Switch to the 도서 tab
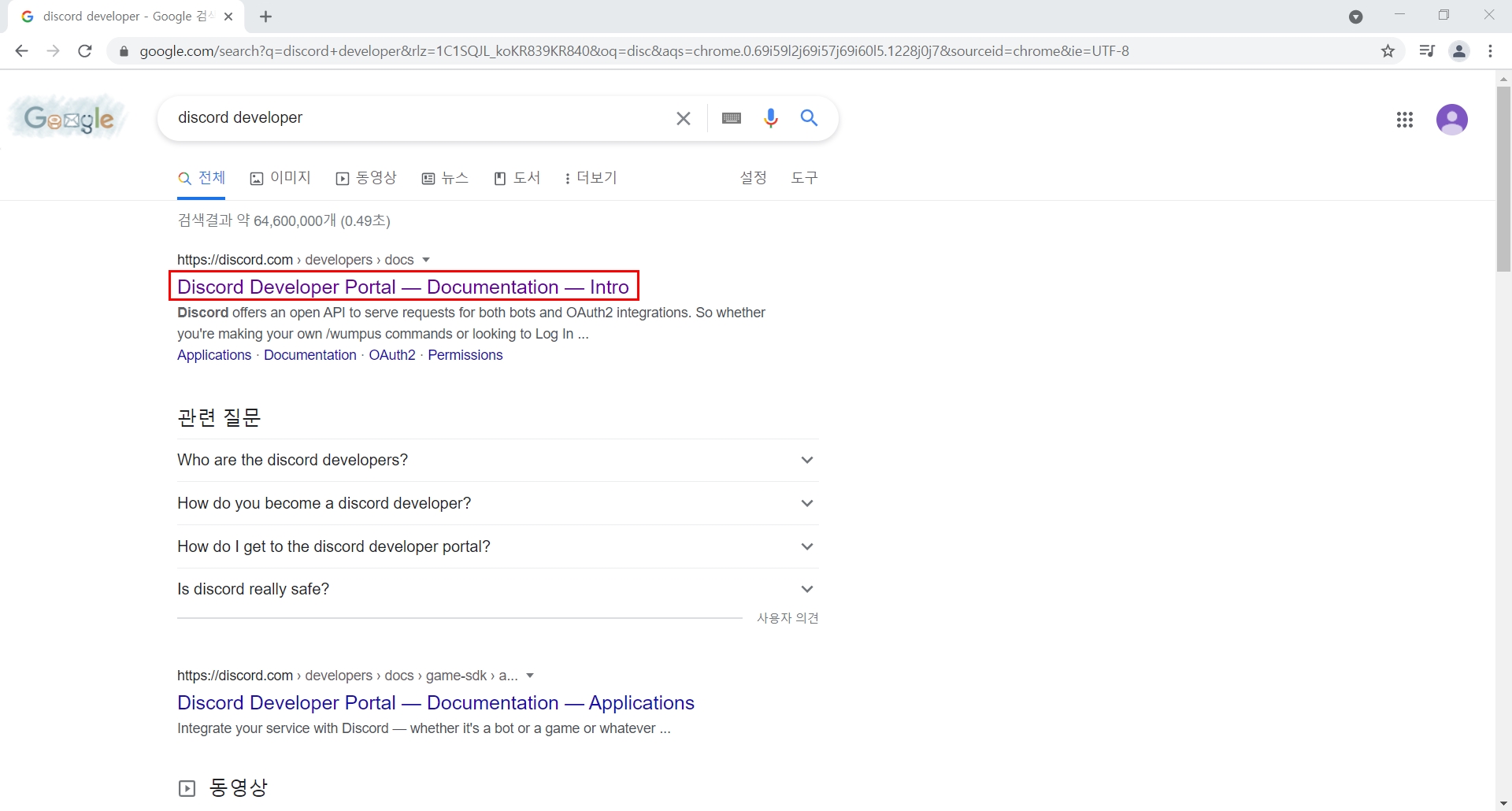This screenshot has height=811, width=1512. [x=517, y=178]
